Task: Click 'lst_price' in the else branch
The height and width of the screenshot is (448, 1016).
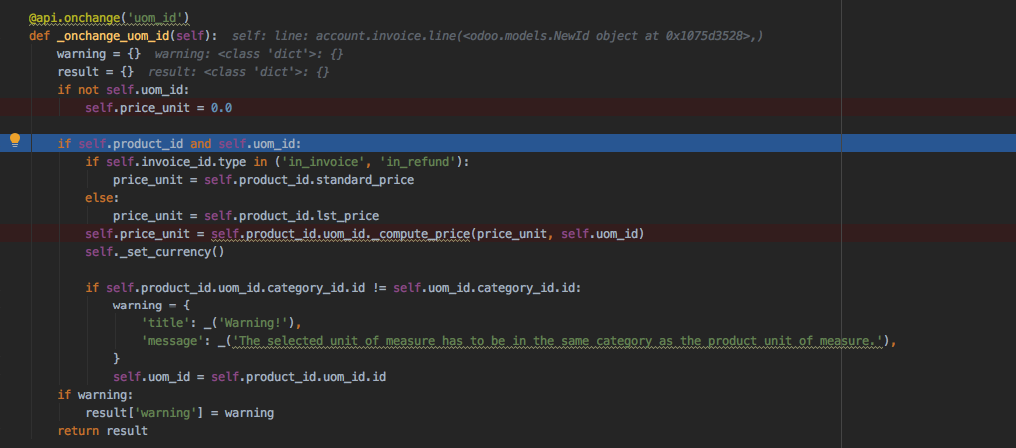Action: (347, 215)
